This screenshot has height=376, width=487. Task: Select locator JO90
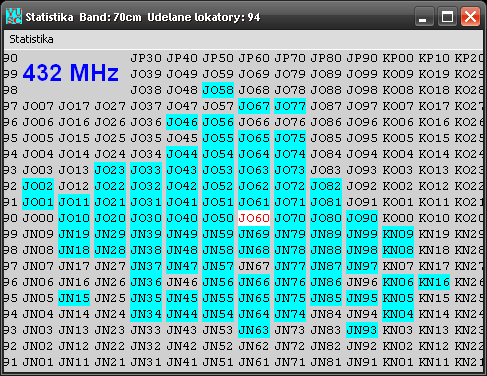[362, 218]
